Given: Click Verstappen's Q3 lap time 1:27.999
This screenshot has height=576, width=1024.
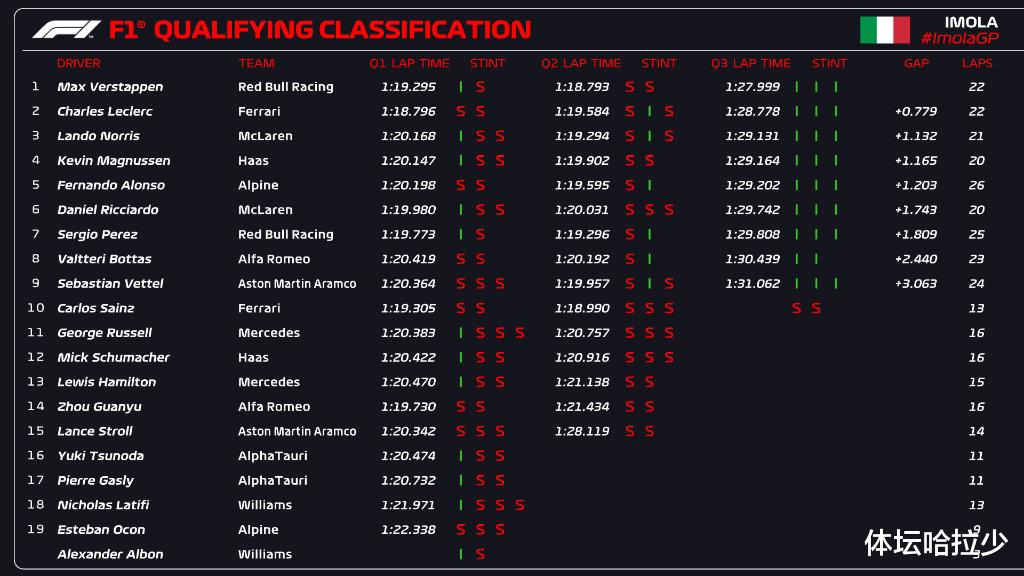Looking at the screenshot, I should (x=752, y=87).
